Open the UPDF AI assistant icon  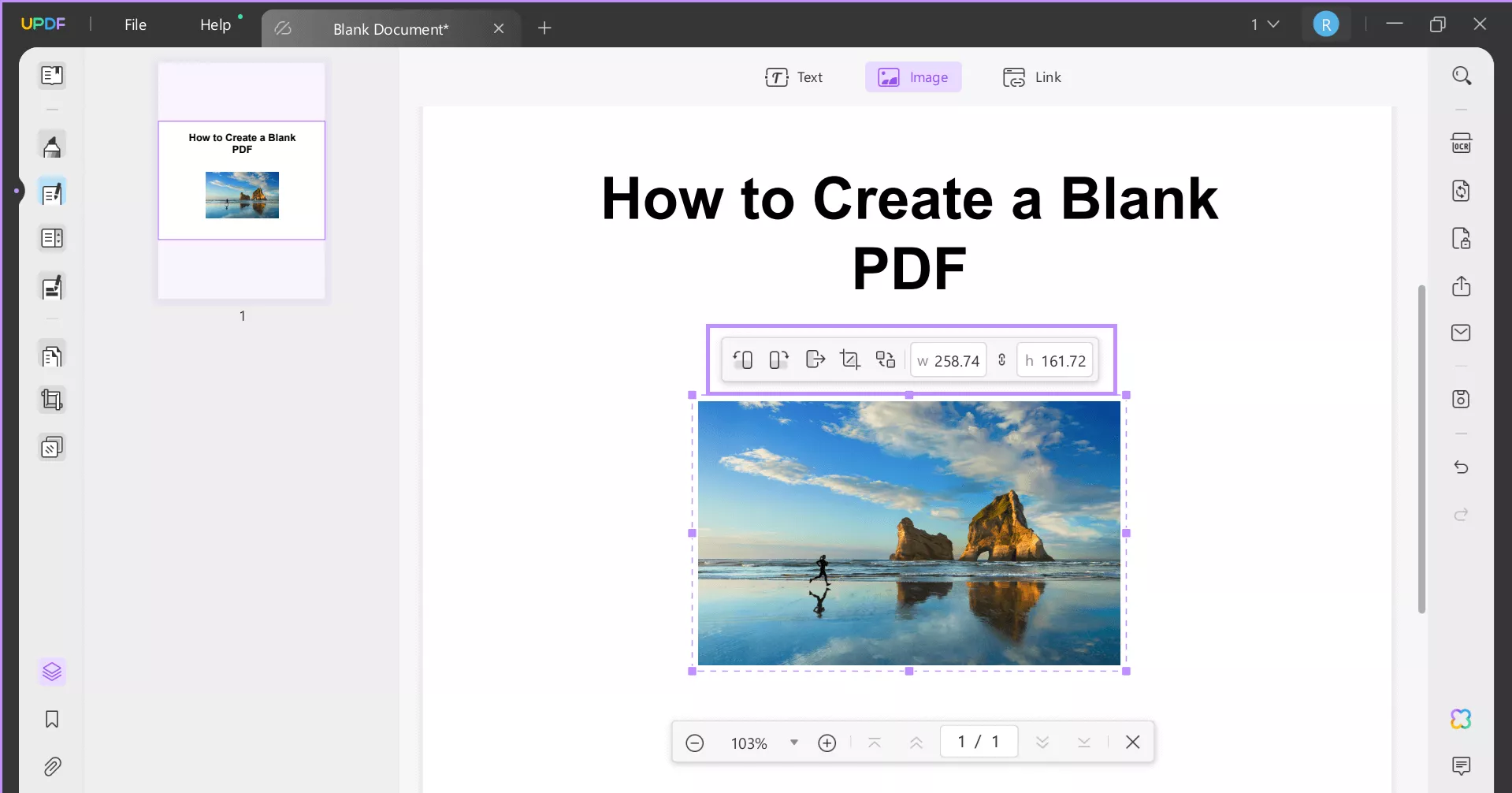(1462, 719)
